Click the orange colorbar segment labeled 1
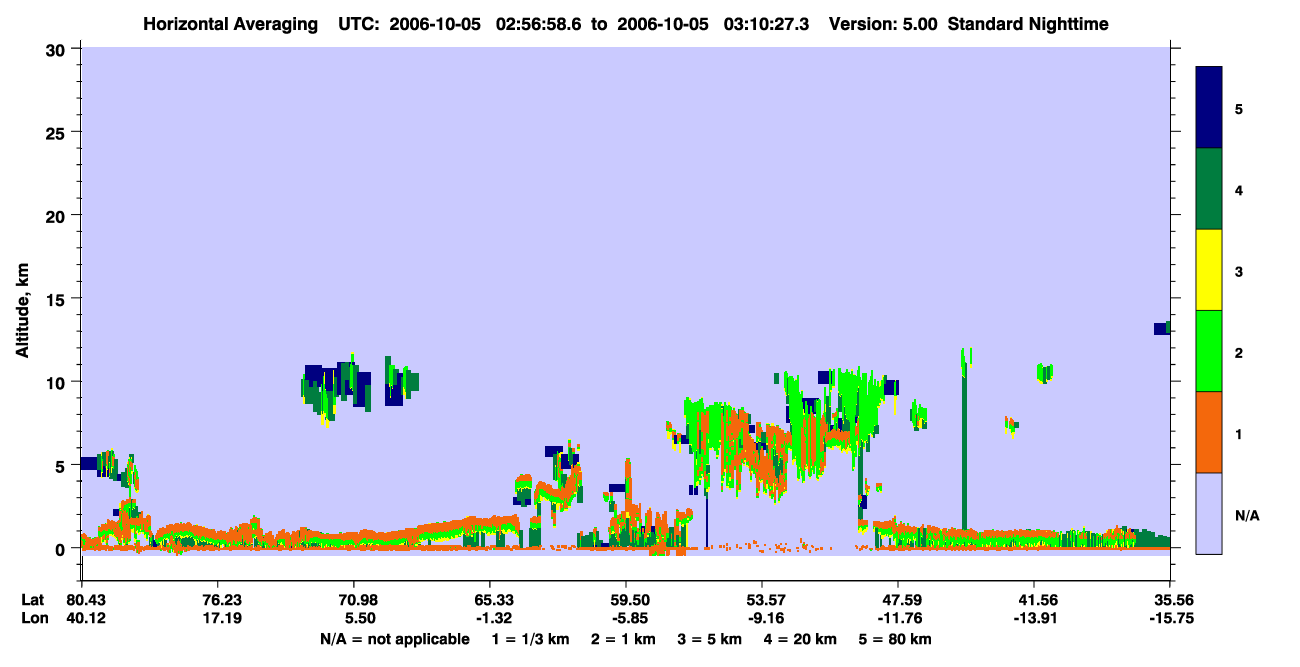Image resolution: width=1300 pixels, height=667 pixels. tap(1209, 432)
